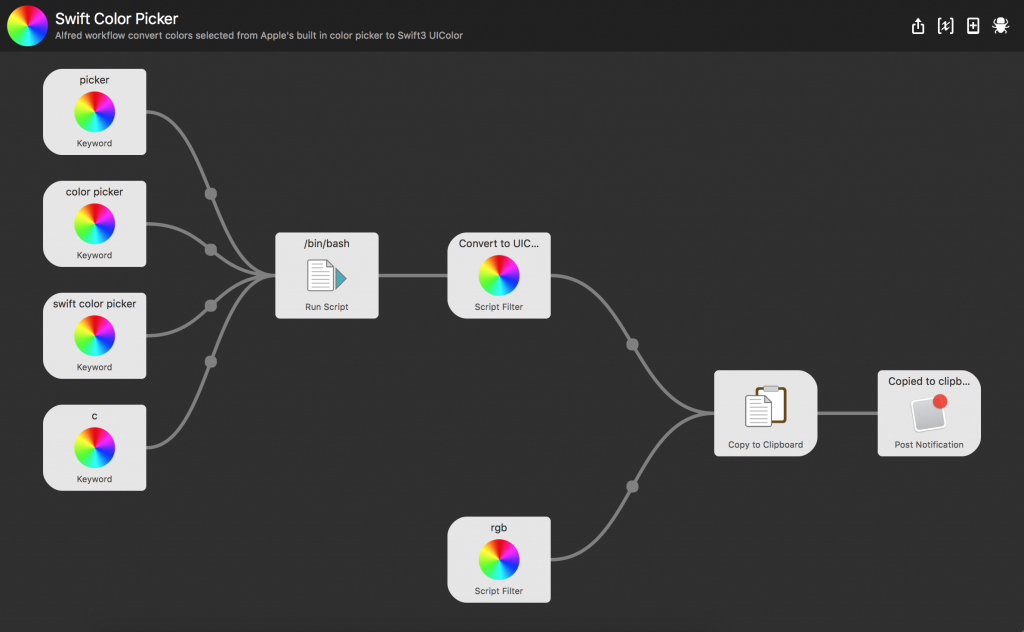Click the add object plus icon

(973, 26)
